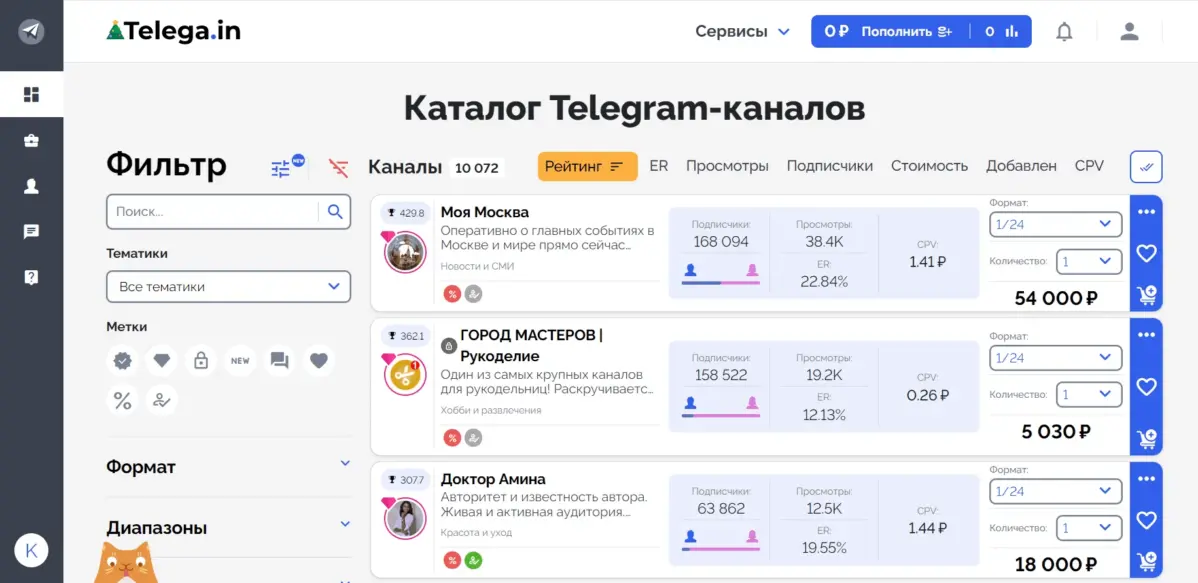
Task: Sort channels by ER
Action: (659, 166)
